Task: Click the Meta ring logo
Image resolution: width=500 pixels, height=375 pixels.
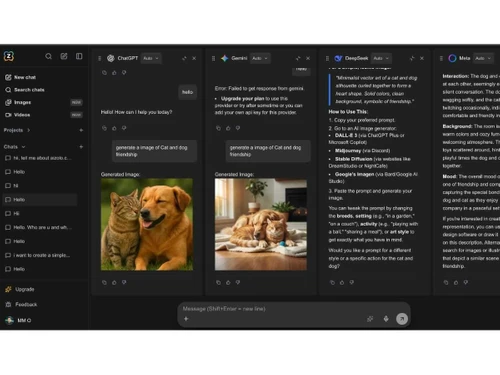Action: pos(452,58)
